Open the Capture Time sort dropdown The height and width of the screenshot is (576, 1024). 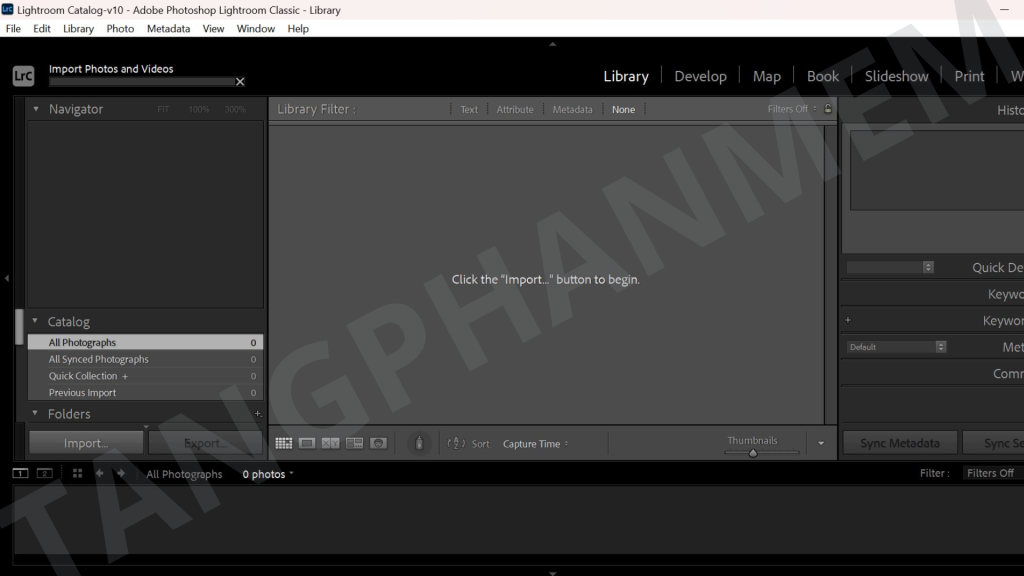click(535, 444)
